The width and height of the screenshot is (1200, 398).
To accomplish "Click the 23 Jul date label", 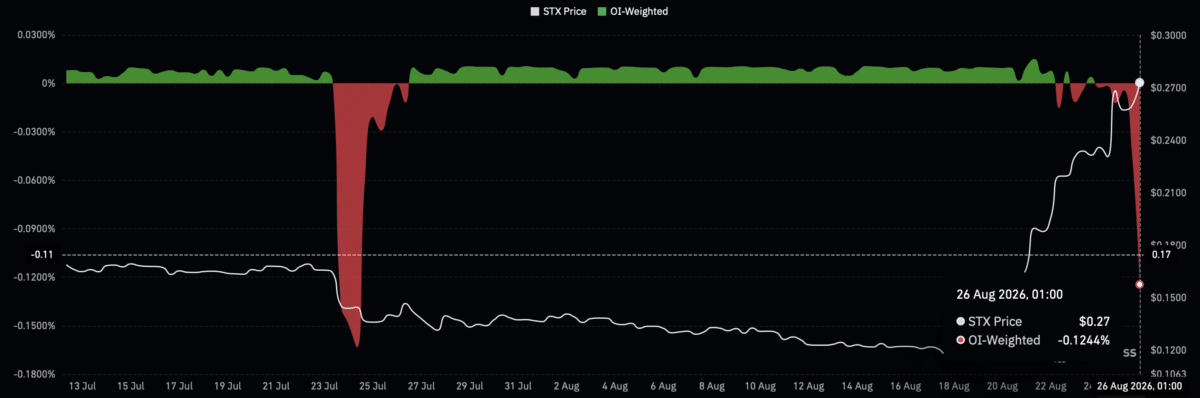I will pyautogui.click(x=324, y=385).
